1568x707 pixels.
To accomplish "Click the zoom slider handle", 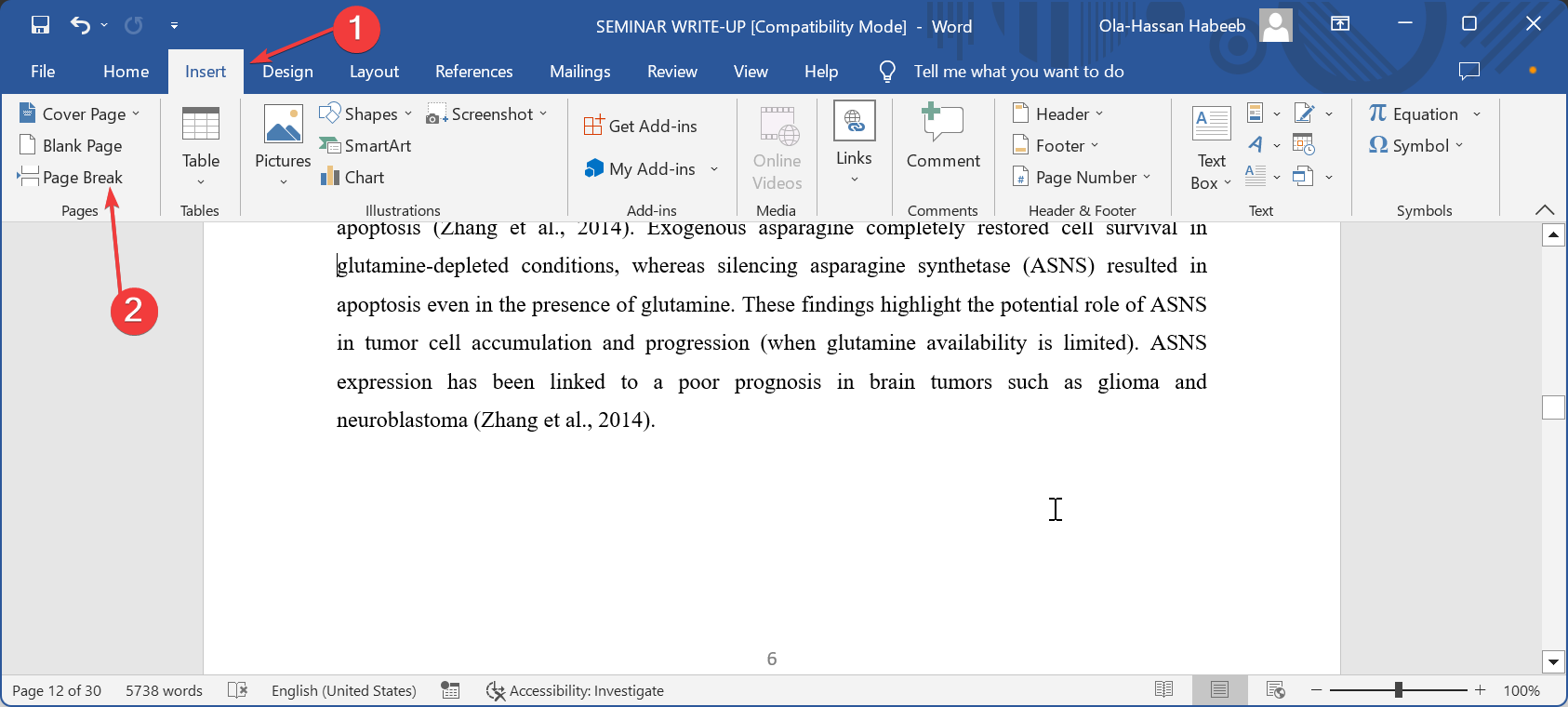I will click(1398, 689).
